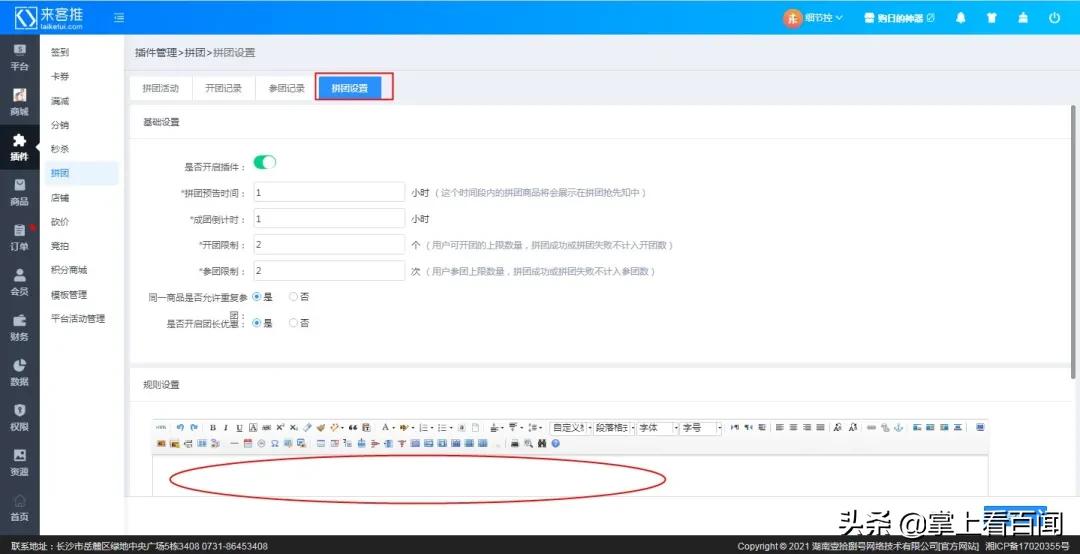Toggle bold formatting in the rule editor

[213, 428]
